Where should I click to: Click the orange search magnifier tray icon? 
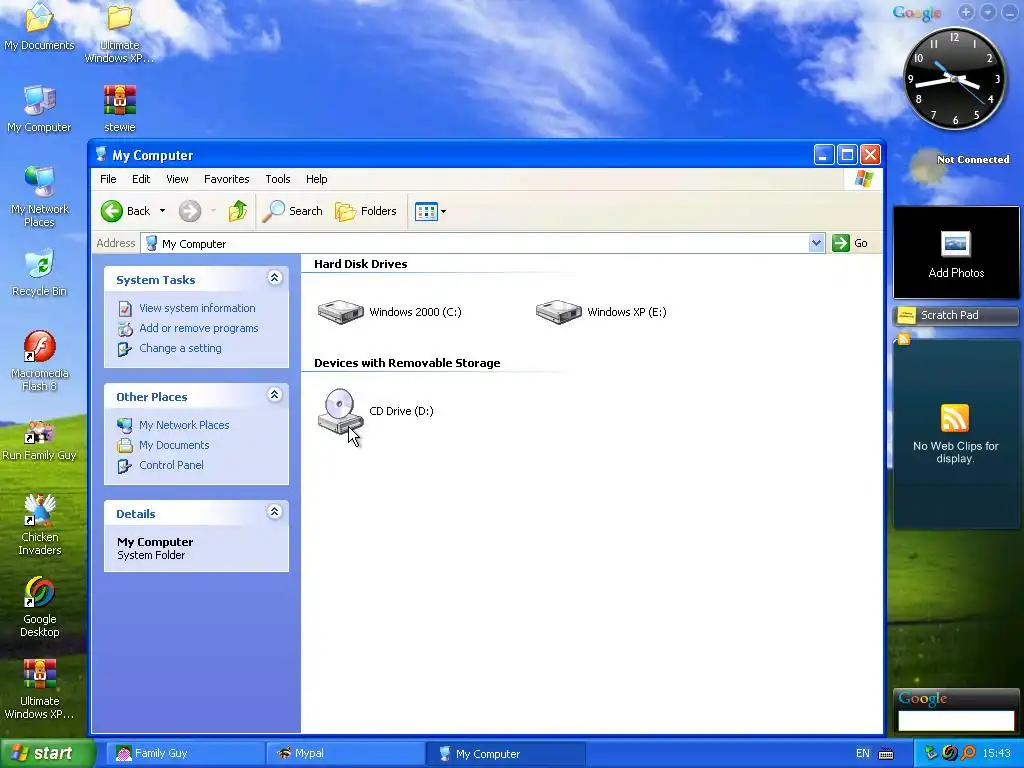[968, 754]
